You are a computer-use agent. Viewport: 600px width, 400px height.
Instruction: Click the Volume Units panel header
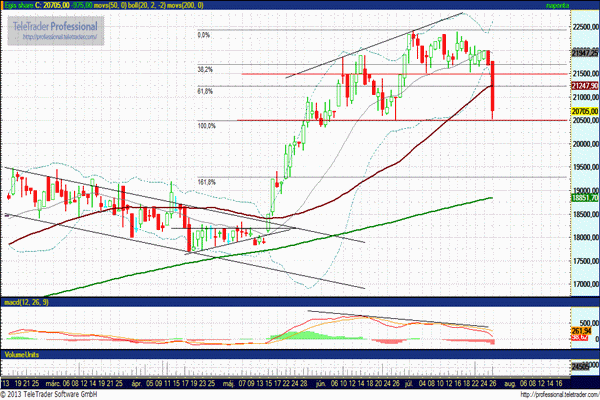(22, 355)
